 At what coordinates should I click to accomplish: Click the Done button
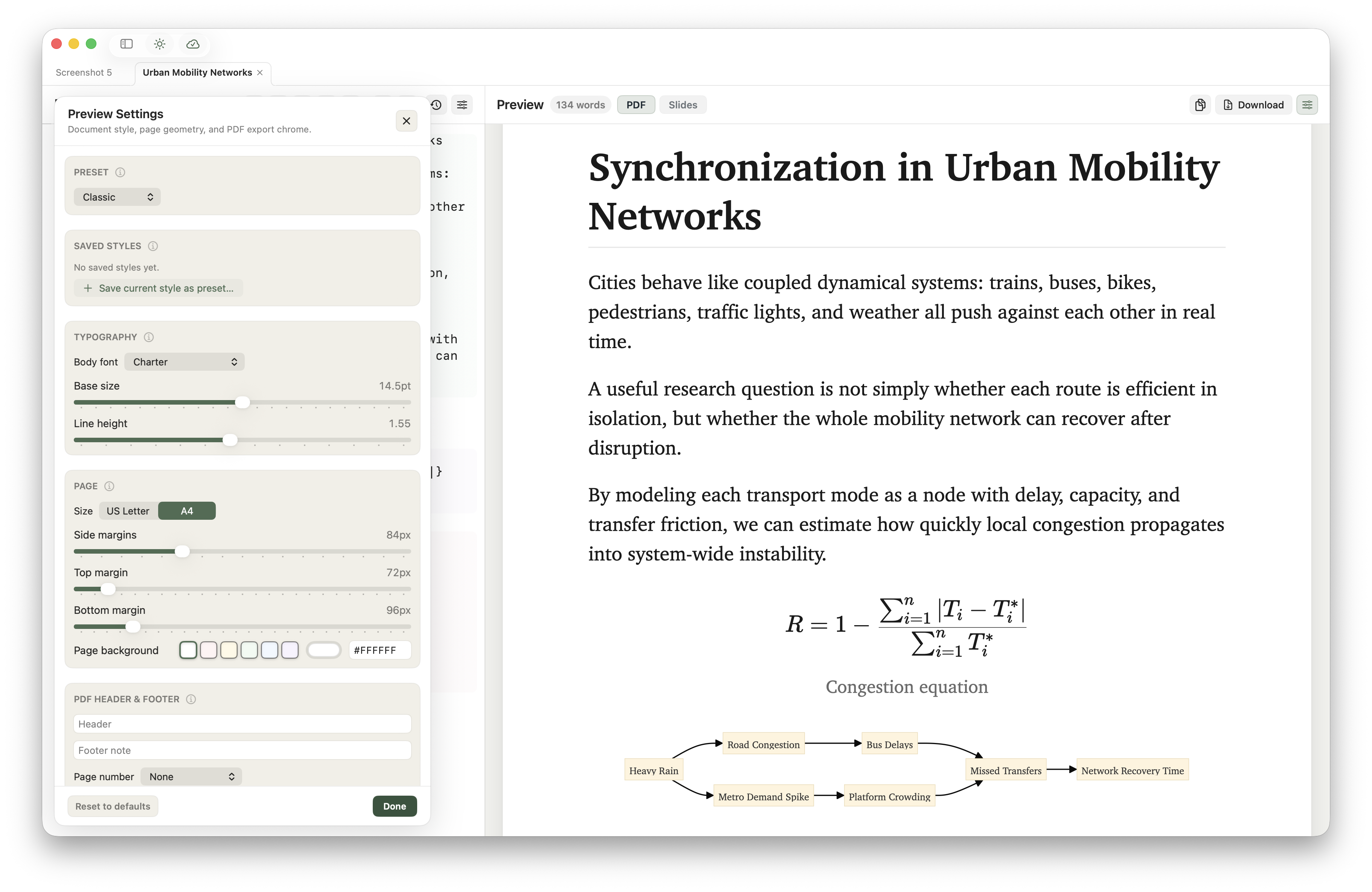(394, 806)
